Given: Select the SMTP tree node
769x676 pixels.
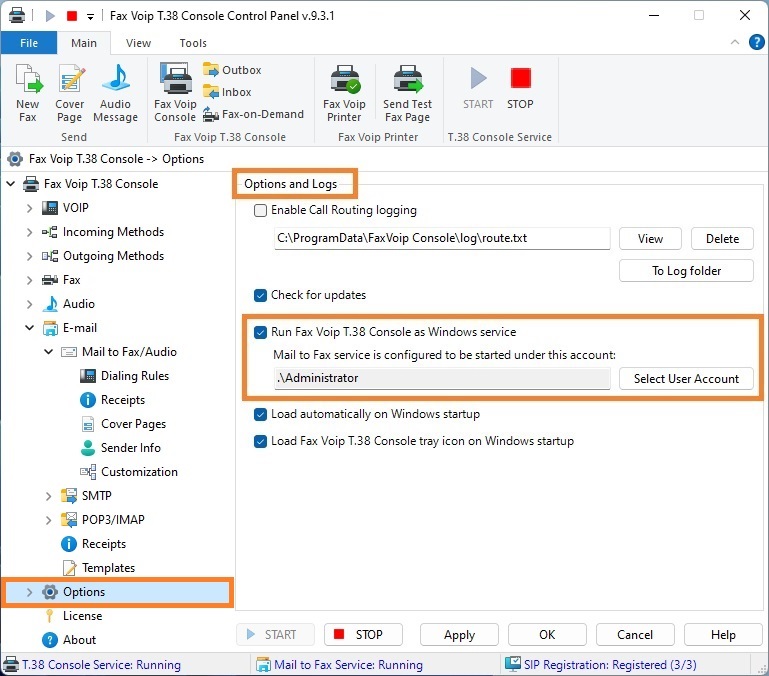Looking at the screenshot, I should point(97,496).
